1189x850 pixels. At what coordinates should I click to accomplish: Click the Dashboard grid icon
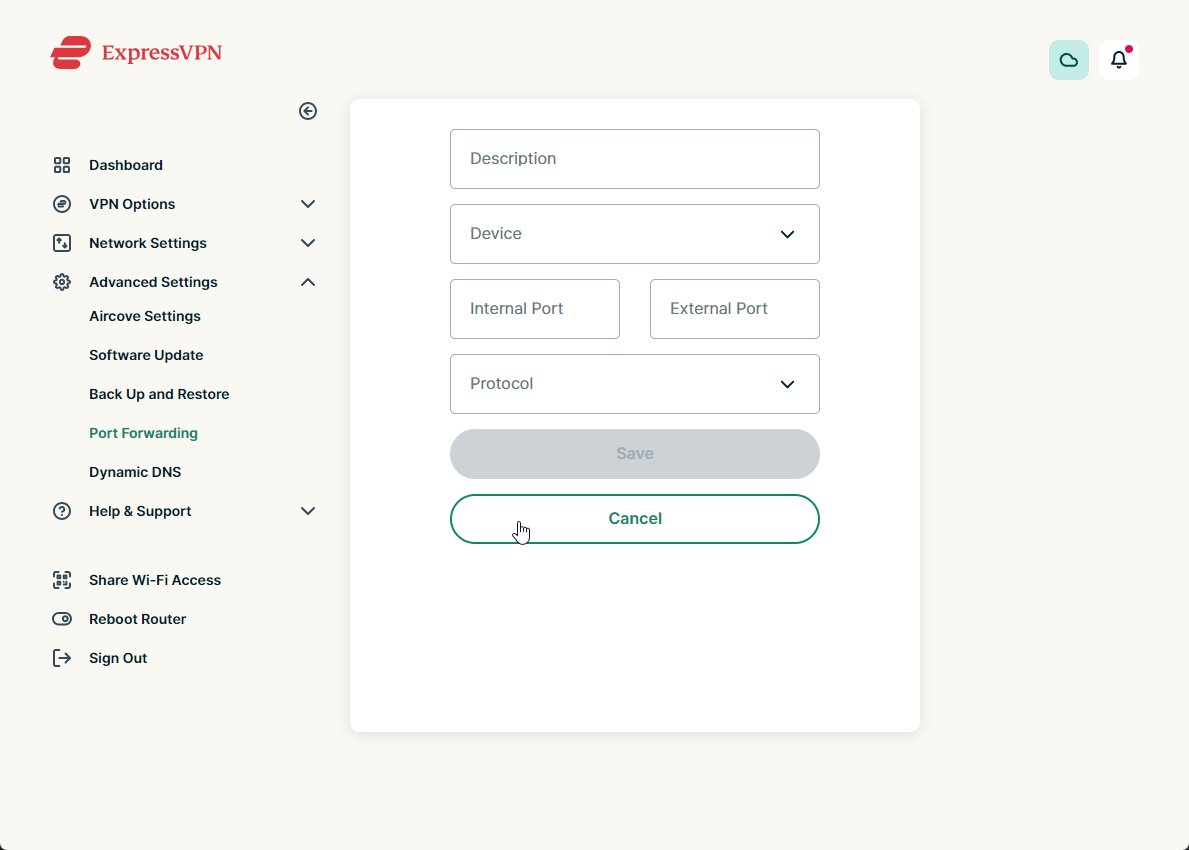click(x=62, y=165)
